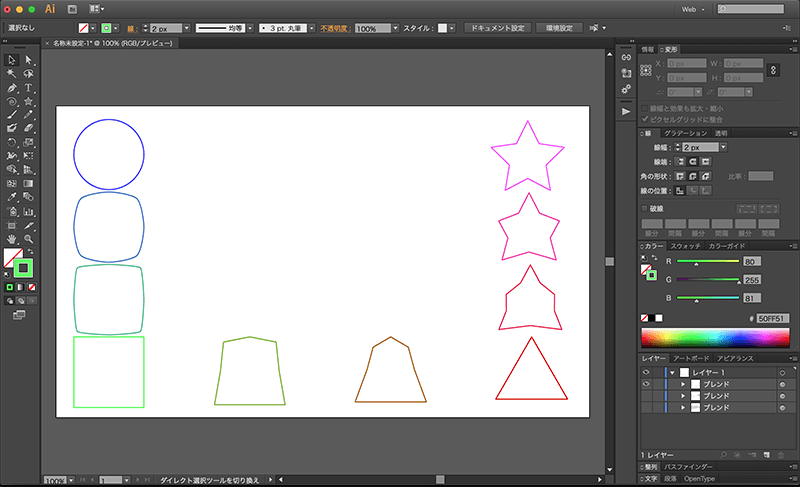Image resolution: width=800 pixels, height=487 pixels.
Task: Choose round cap stroke end option
Action: click(x=693, y=162)
